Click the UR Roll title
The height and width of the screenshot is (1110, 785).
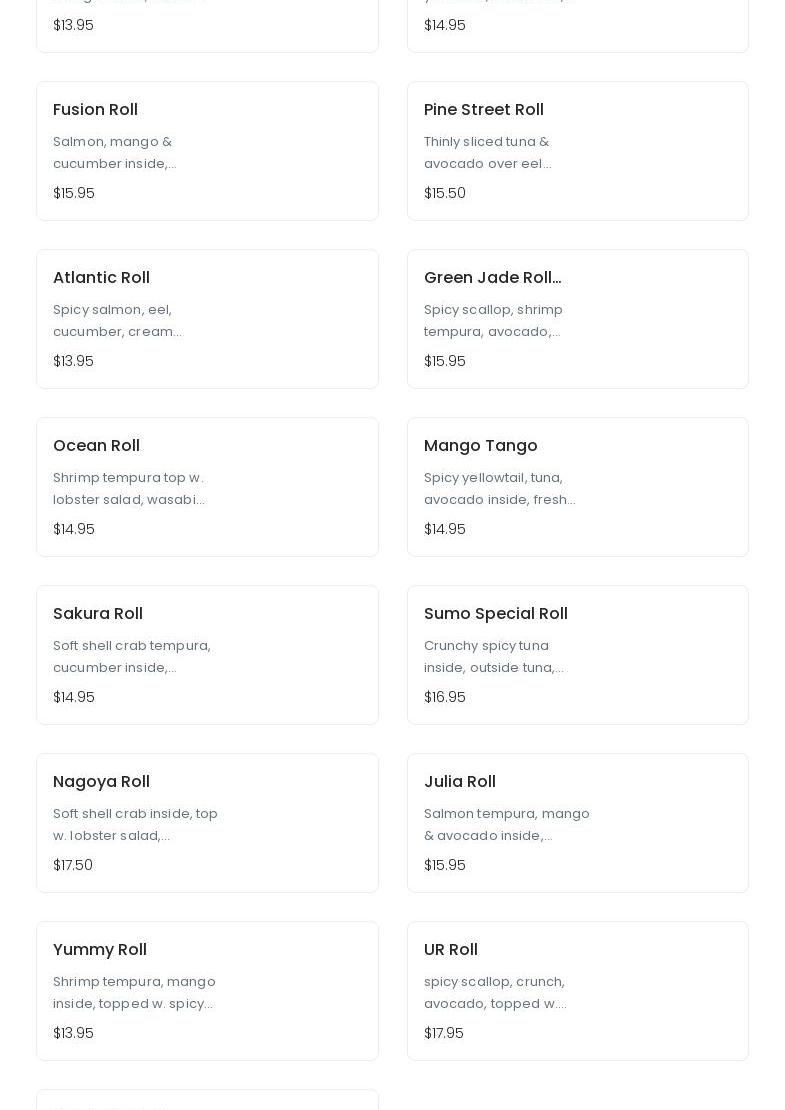click(x=450, y=950)
